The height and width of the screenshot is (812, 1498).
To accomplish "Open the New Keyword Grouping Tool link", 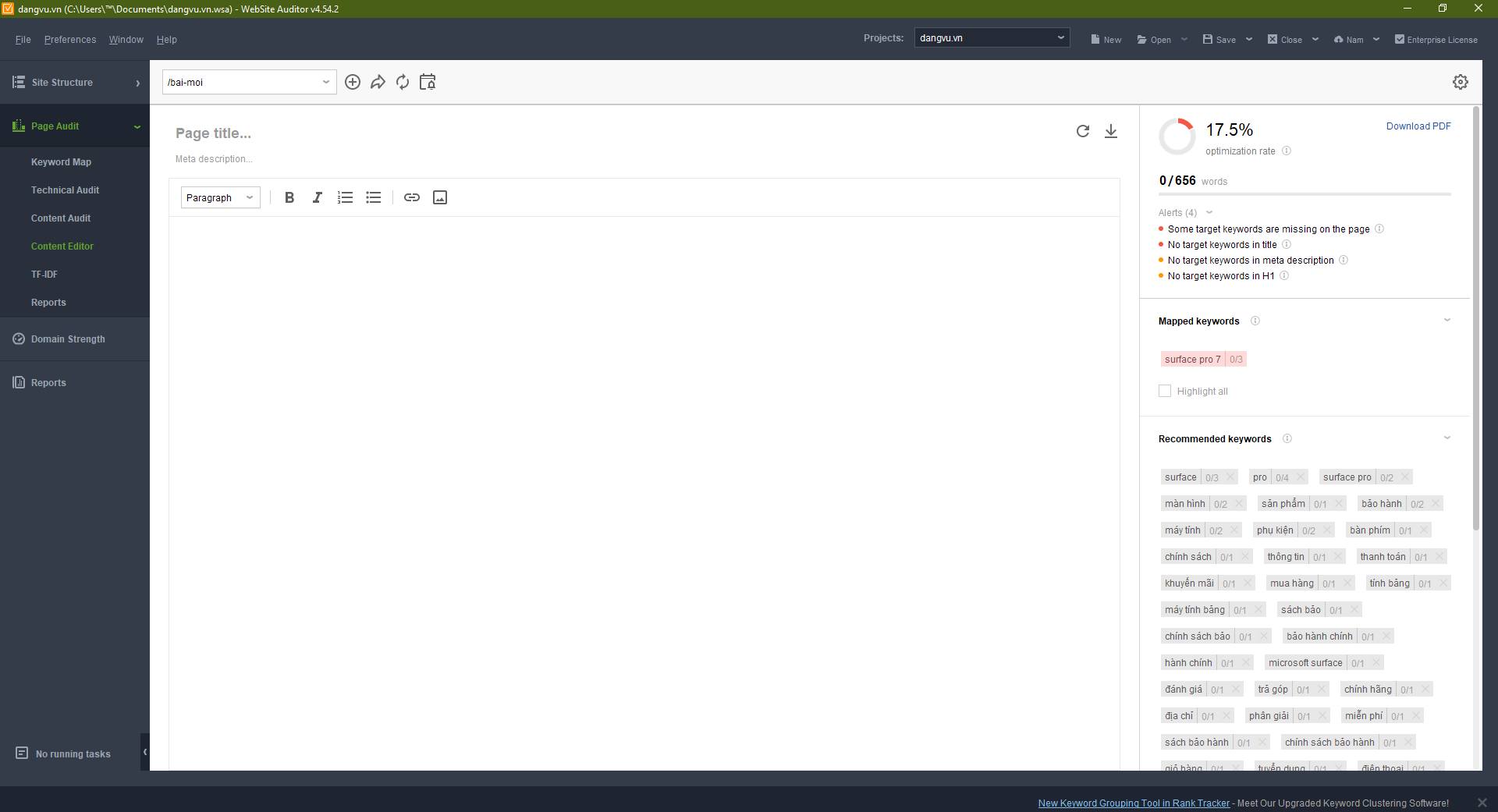I will point(1134,803).
